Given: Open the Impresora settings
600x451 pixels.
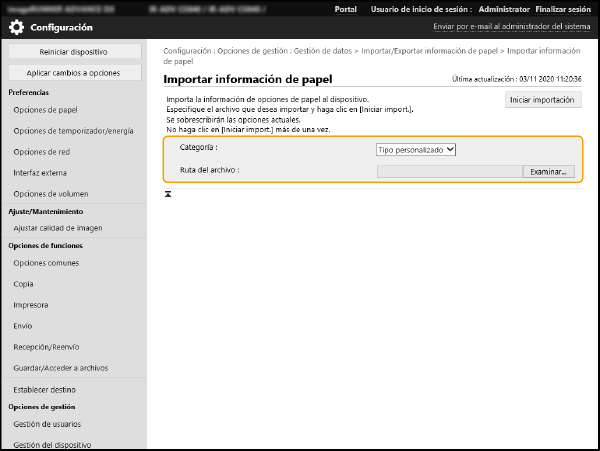Looking at the screenshot, I should pos(31,304).
